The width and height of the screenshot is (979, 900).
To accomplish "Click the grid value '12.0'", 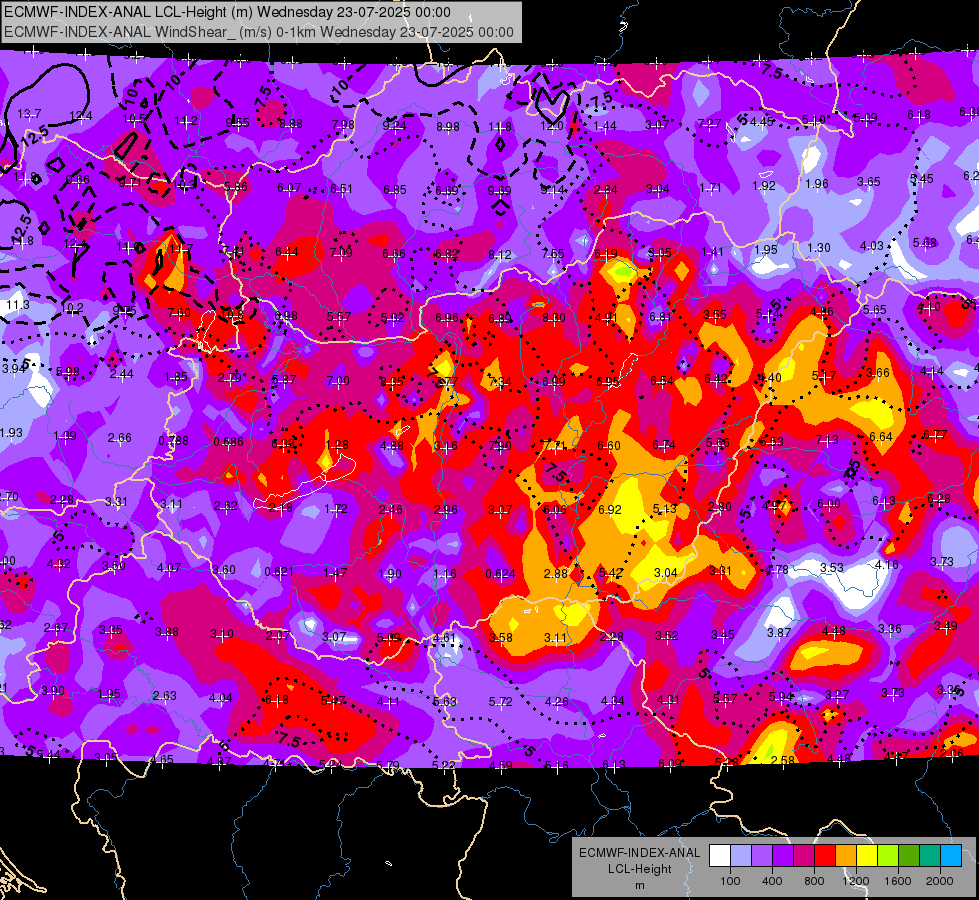I will pos(551,126).
